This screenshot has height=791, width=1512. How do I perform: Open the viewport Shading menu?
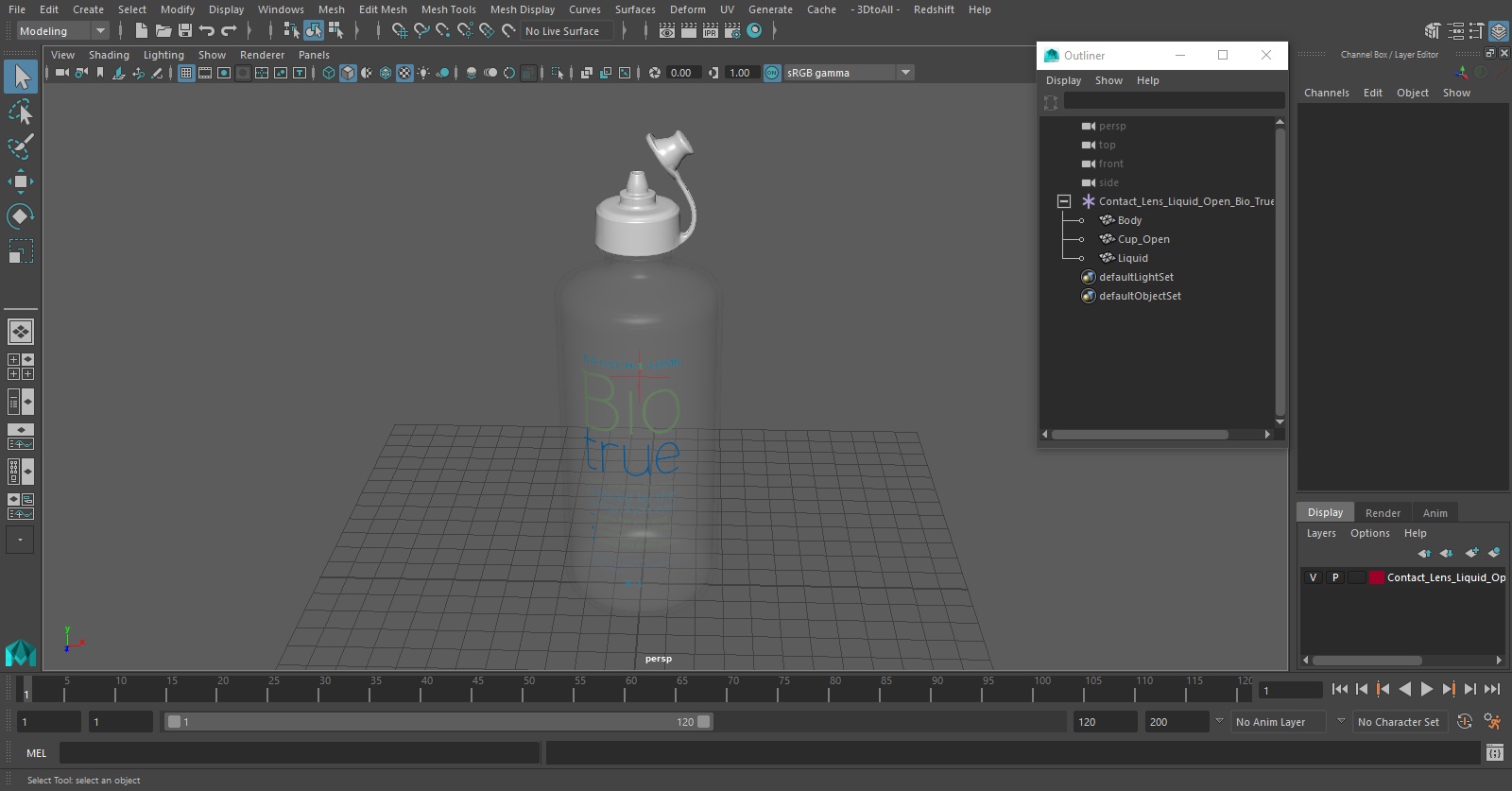(x=109, y=55)
